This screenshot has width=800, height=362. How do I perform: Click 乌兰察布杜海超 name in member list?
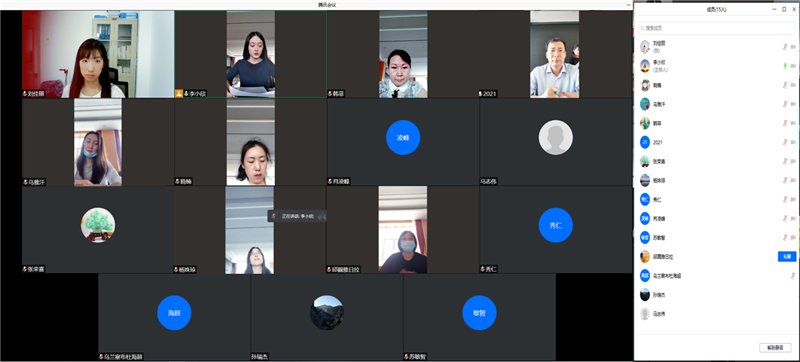pyautogui.click(x=667, y=276)
